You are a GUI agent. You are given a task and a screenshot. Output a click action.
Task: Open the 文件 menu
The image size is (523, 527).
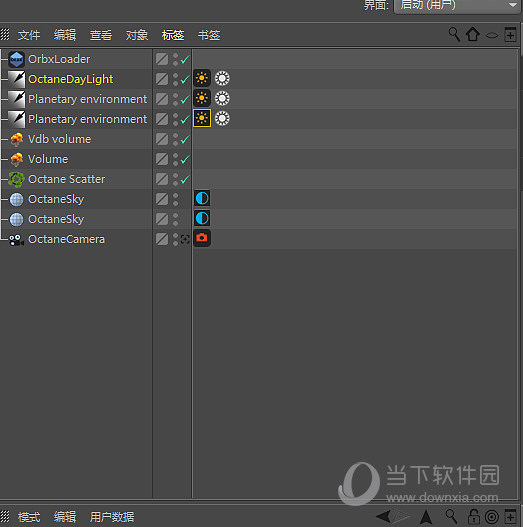(x=29, y=35)
